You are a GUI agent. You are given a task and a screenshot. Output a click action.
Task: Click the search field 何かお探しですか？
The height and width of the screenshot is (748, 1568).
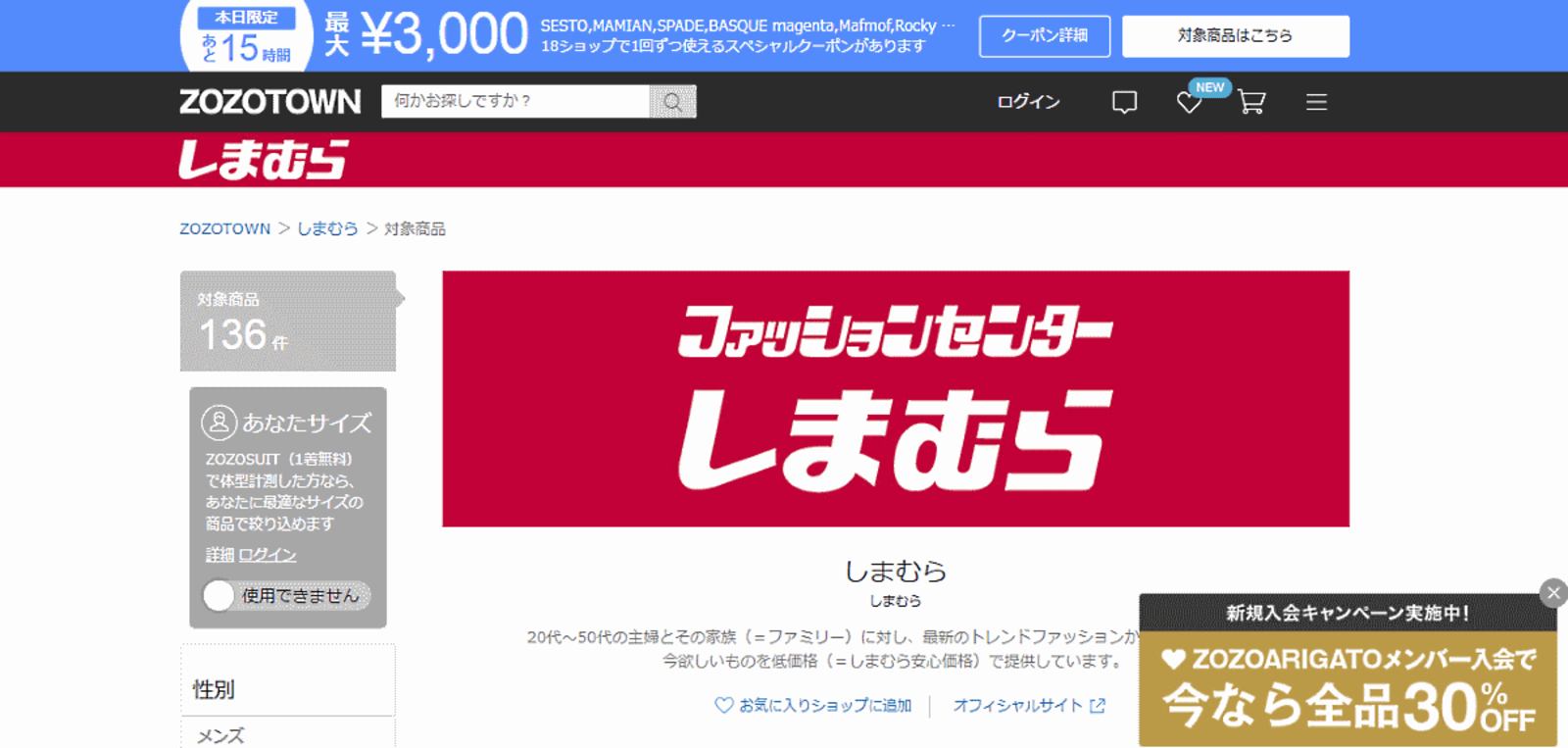point(515,101)
